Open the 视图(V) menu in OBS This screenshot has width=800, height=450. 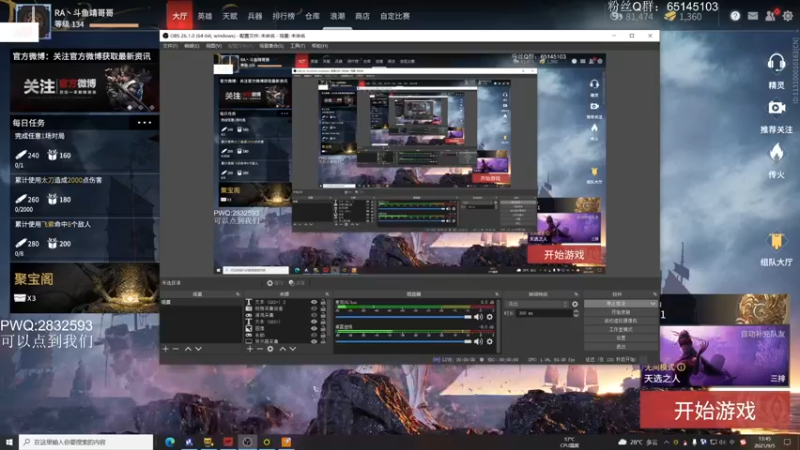(213, 46)
